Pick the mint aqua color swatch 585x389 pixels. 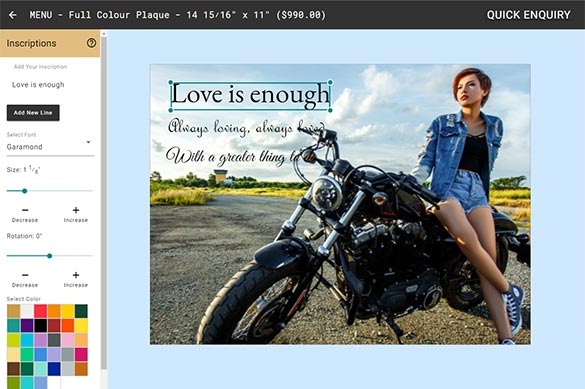(40, 369)
